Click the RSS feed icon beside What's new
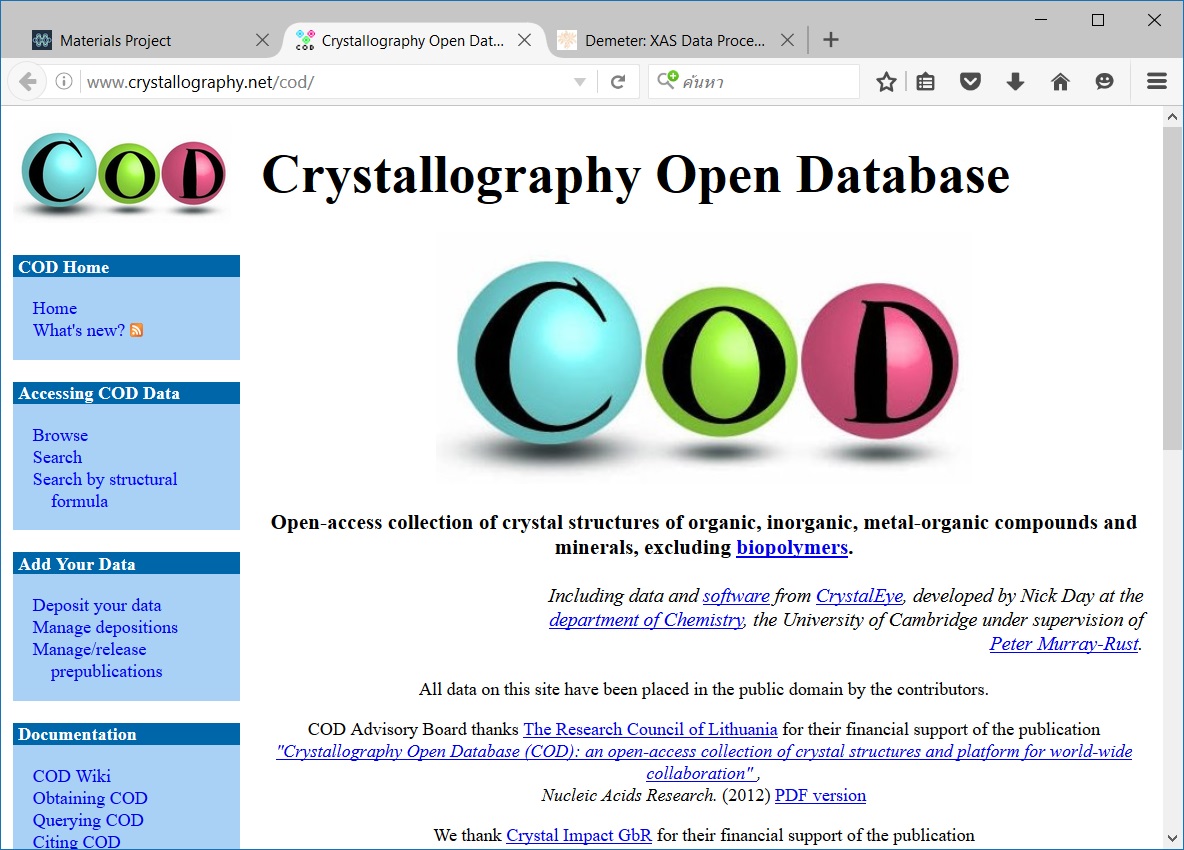1184x850 pixels. point(137,330)
